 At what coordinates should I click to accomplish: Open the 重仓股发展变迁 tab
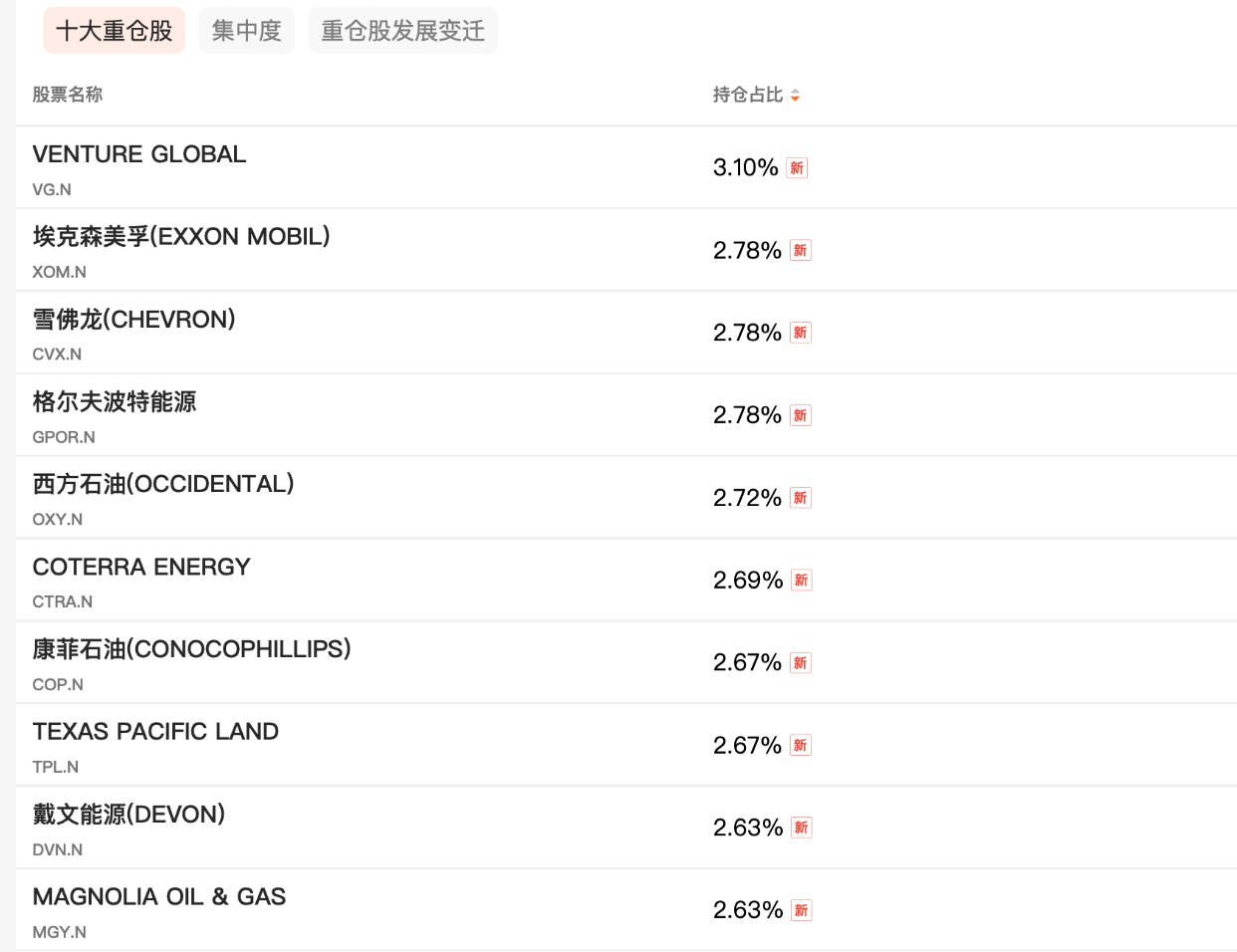pos(402,30)
